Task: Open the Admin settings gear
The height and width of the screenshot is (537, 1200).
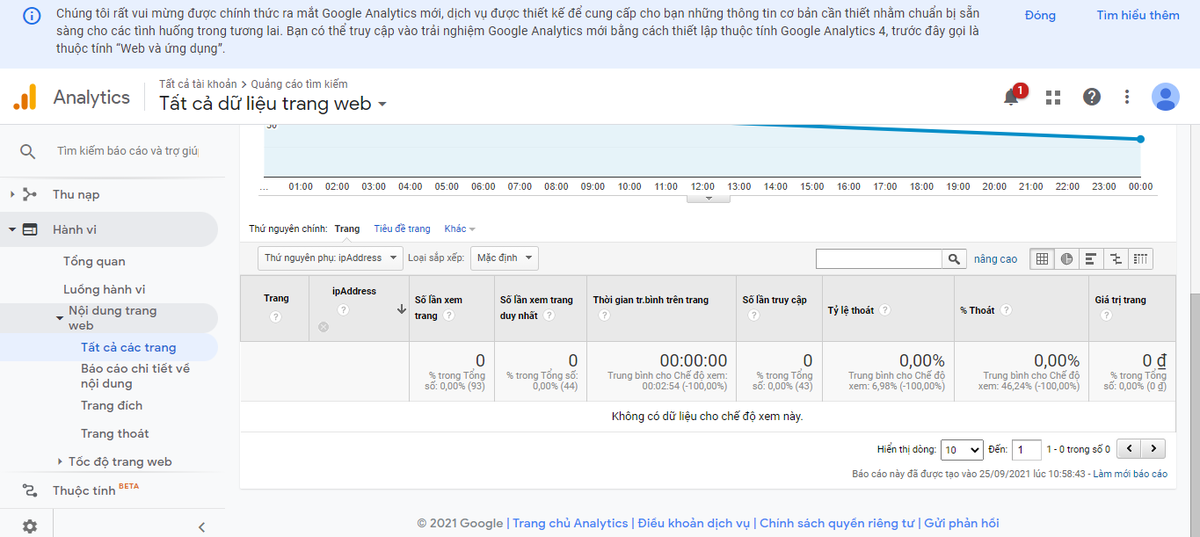Action: (x=30, y=526)
